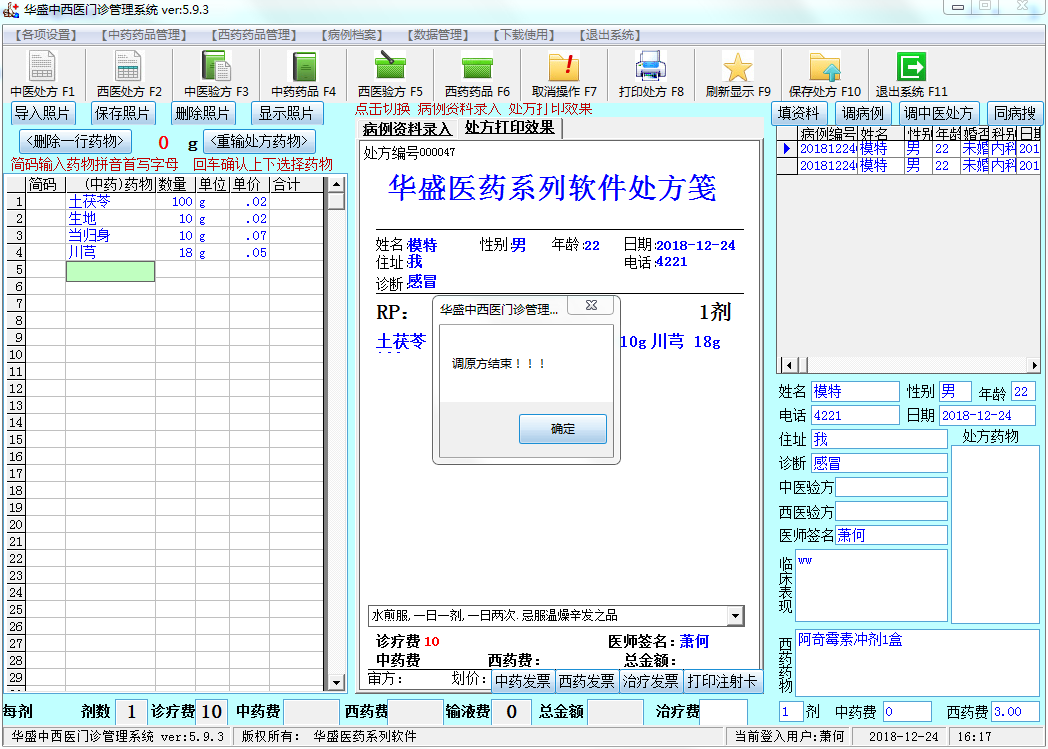This screenshot has width=1048, height=749.
Task: Click the 调病例 button
Action: point(863,113)
